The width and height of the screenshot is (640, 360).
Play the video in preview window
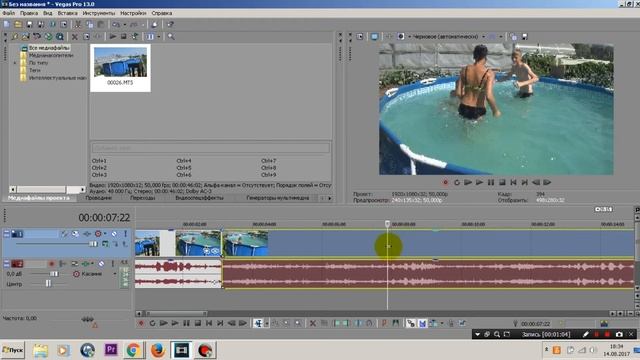pos(479,182)
